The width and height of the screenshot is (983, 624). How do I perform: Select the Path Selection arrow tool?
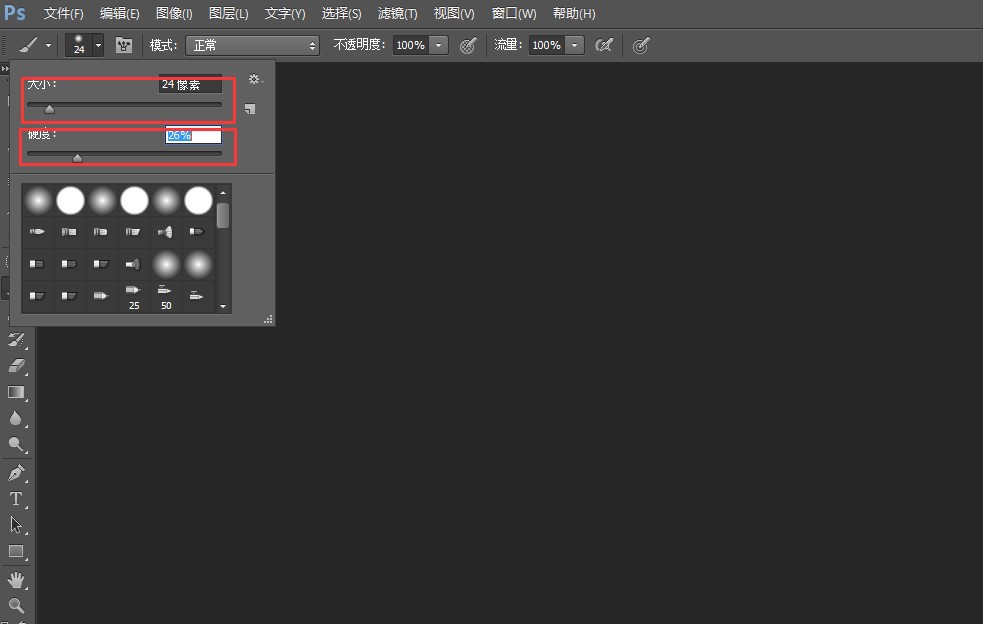coord(16,524)
